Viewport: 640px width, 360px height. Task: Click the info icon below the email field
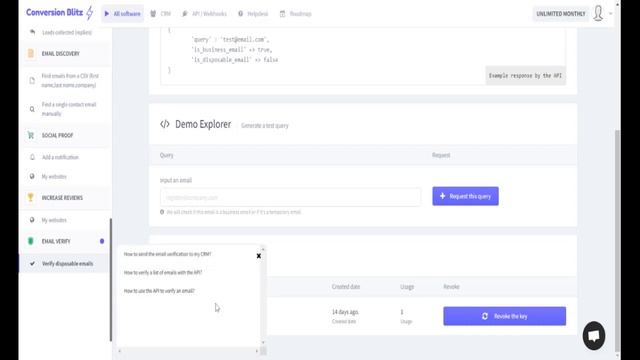point(162,212)
